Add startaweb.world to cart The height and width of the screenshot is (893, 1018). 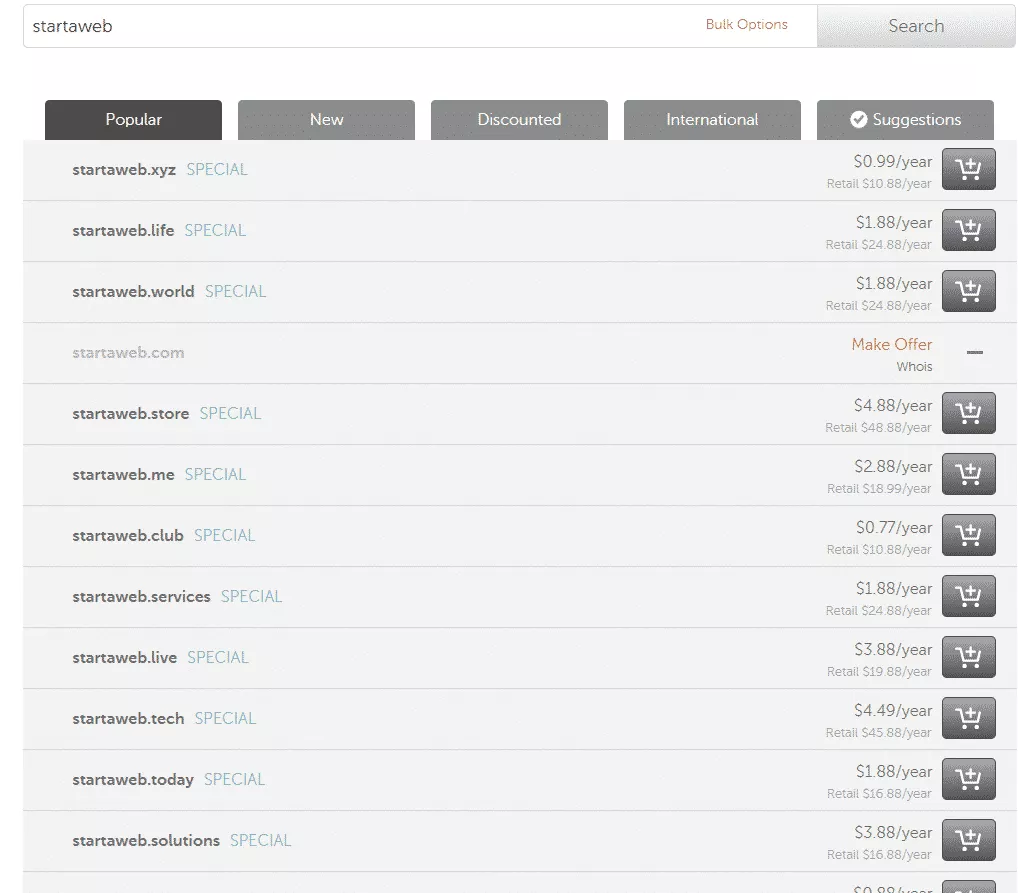coord(968,291)
